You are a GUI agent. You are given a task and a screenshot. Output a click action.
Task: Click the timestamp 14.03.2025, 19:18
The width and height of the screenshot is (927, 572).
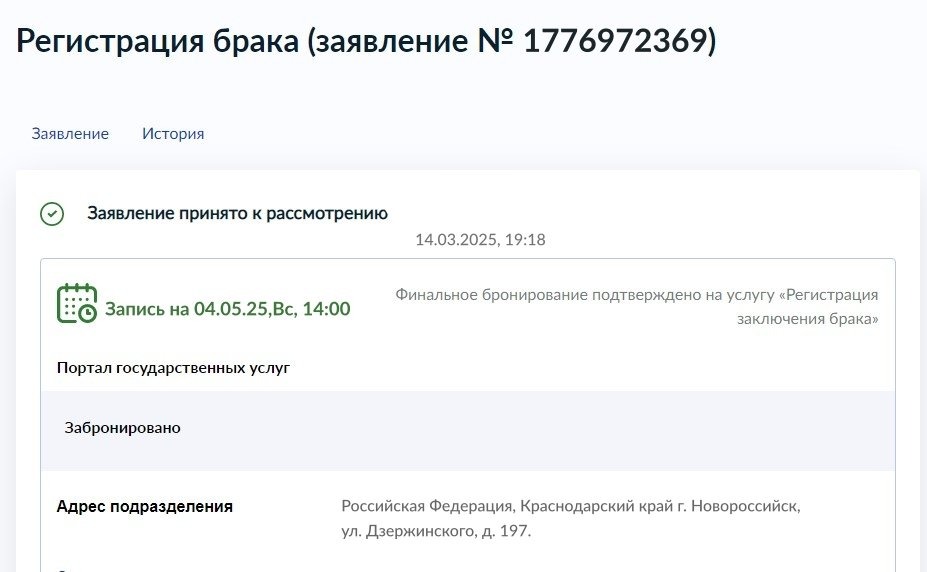(480, 239)
